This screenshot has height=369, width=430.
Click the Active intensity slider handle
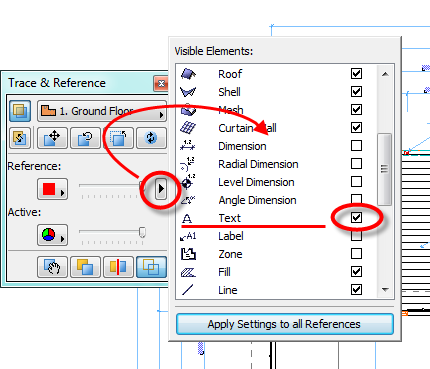142,232
